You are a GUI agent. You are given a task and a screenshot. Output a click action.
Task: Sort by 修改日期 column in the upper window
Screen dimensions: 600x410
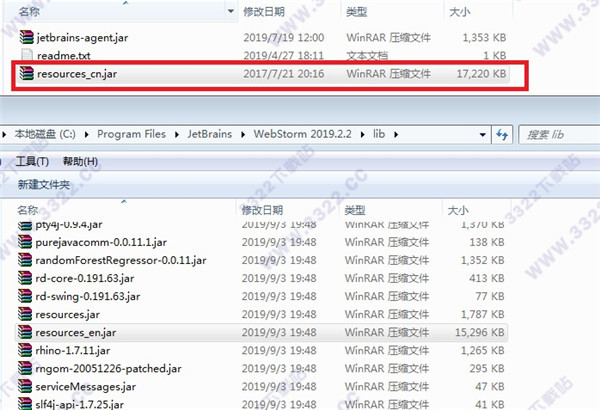(264, 12)
